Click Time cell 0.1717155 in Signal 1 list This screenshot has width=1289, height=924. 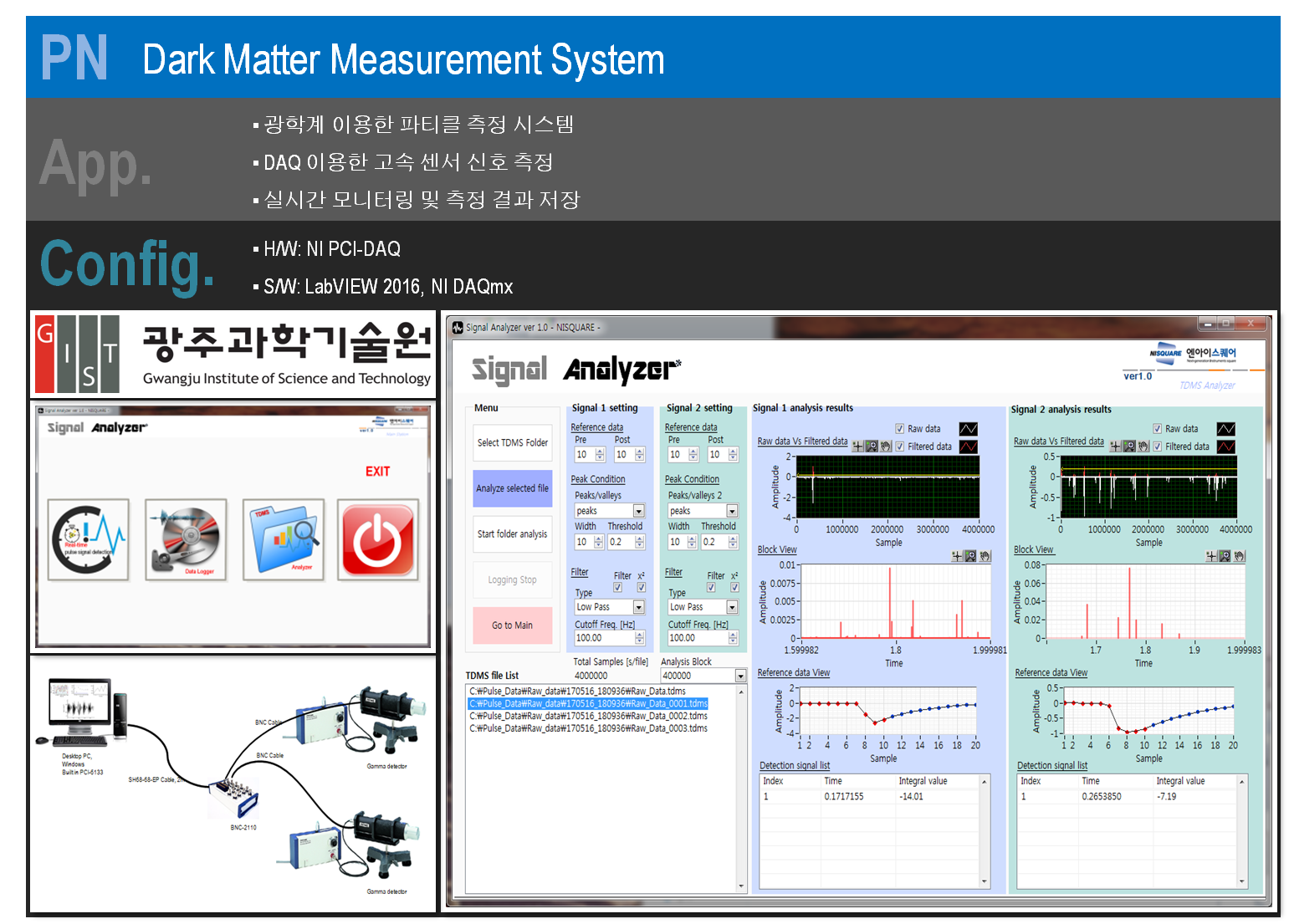[x=843, y=797]
